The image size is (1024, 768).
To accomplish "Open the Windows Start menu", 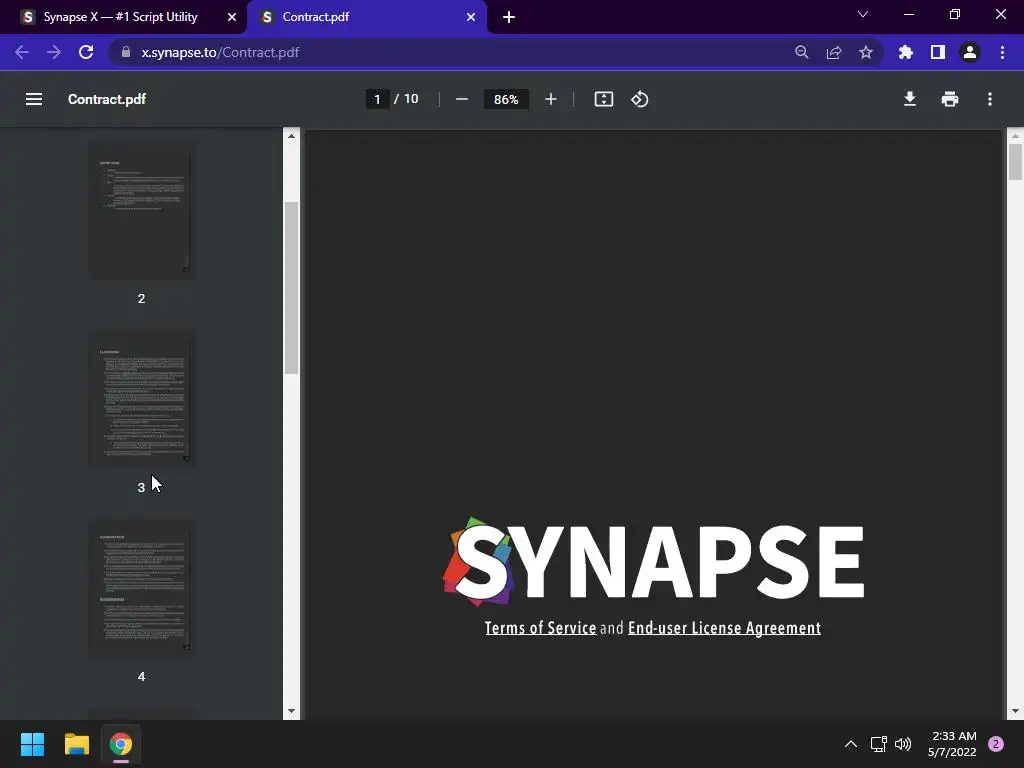I will [32, 744].
